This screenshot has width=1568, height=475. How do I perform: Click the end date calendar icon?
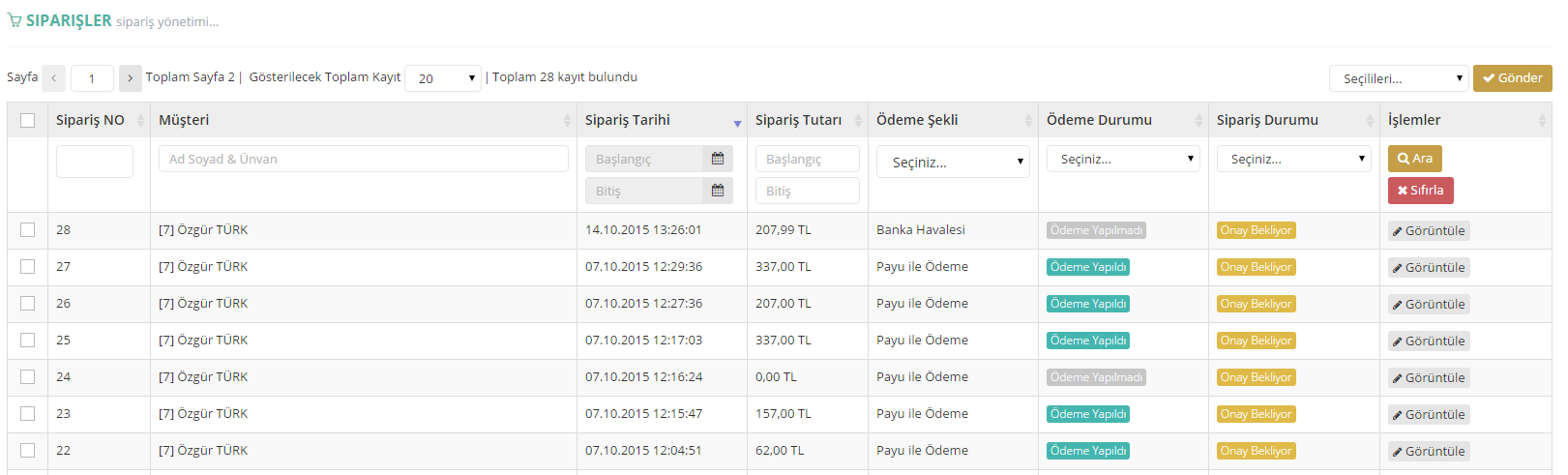tap(717, 191)
